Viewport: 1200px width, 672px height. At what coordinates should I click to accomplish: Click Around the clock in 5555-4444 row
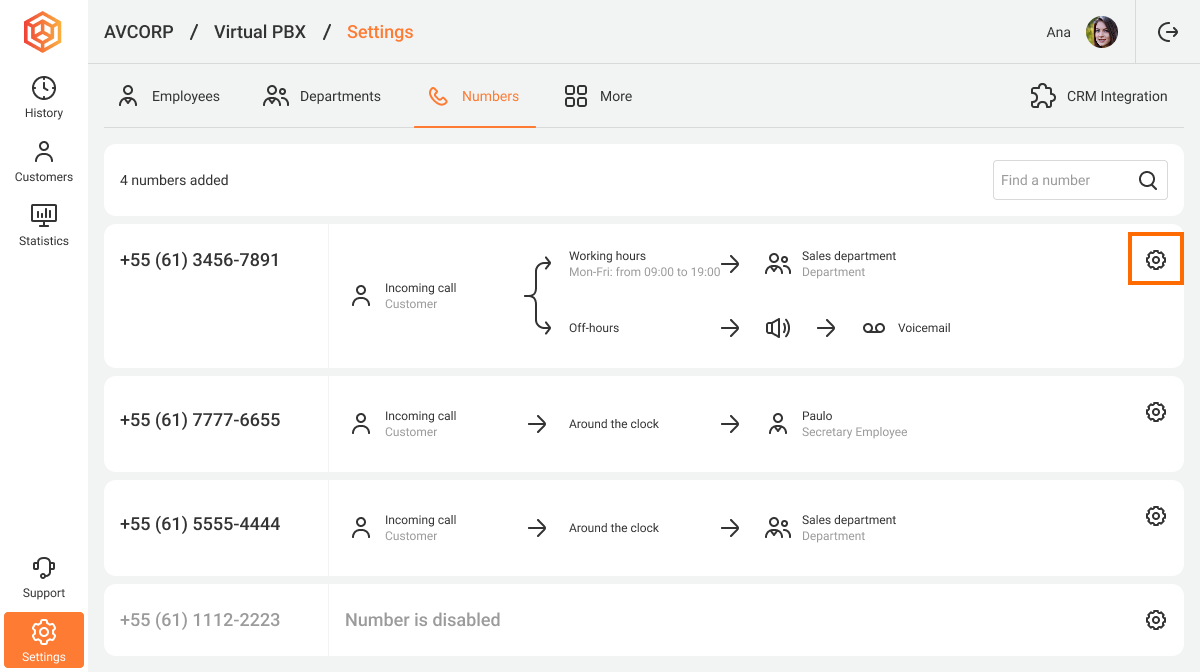coord(614,528)
